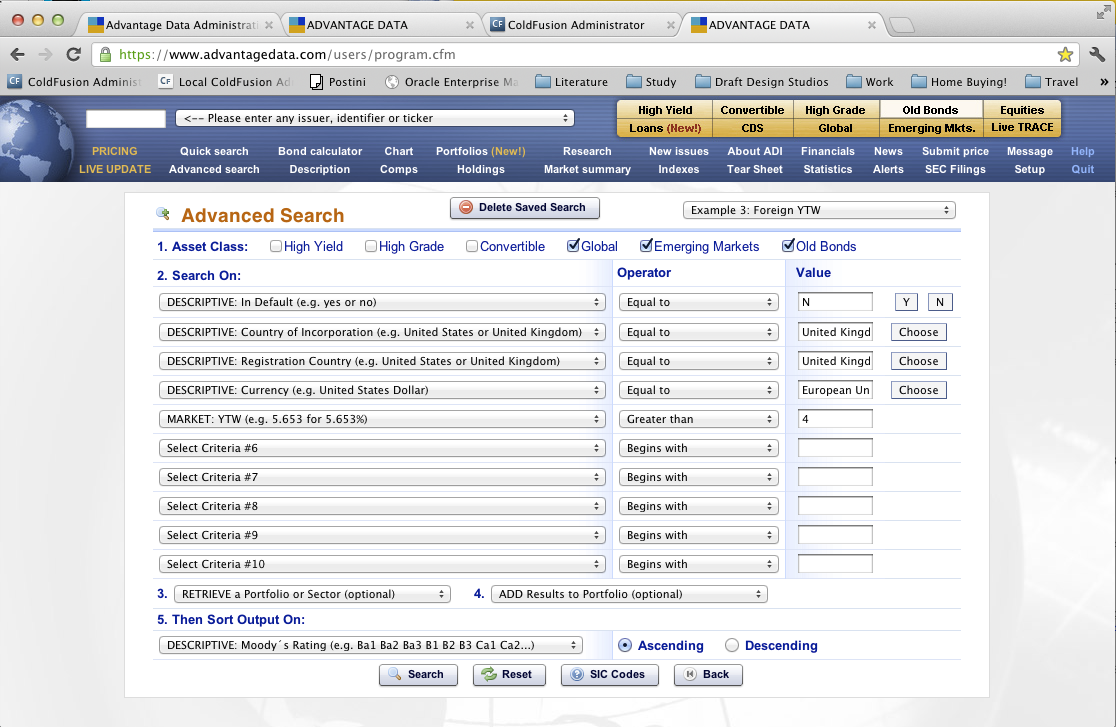Bookmark this page with the star icon

click(x=1065, y=54)
